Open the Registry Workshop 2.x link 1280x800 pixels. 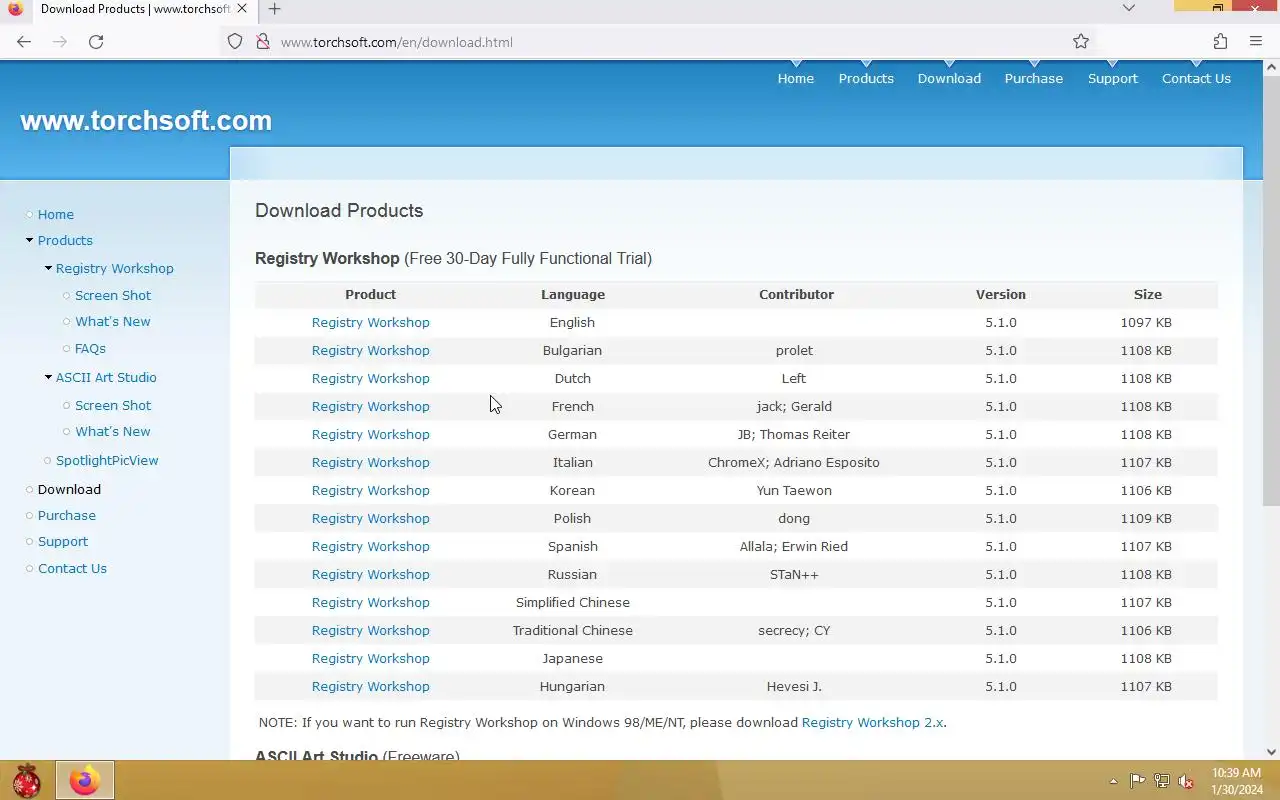pyautogui.click(x=872, y=722)
